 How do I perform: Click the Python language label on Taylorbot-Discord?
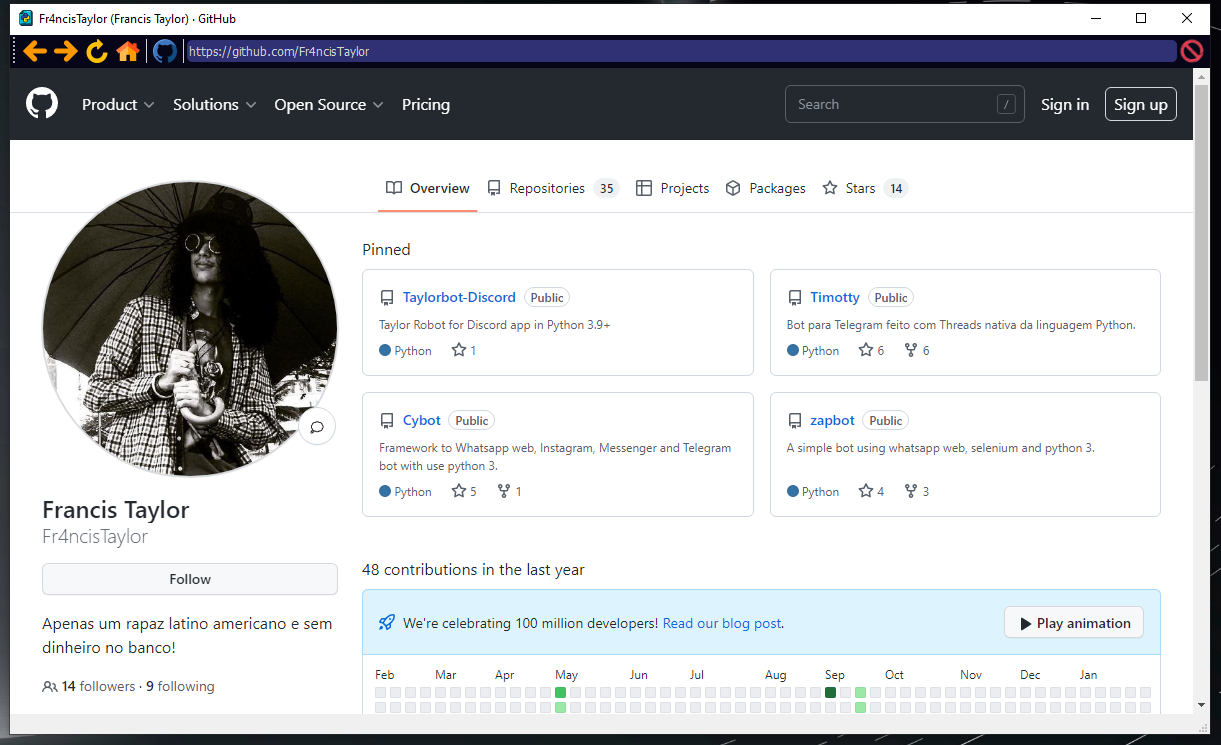click(x=413, y=350)
